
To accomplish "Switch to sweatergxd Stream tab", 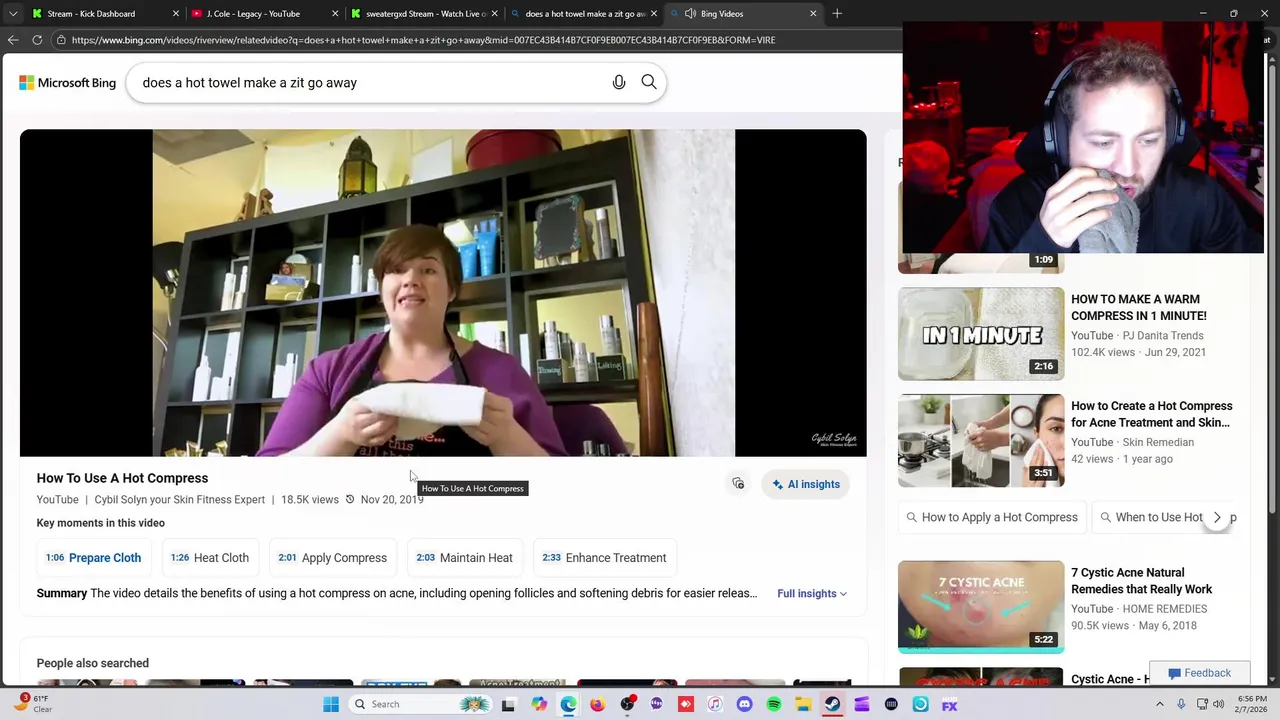I will coord(426,14).
